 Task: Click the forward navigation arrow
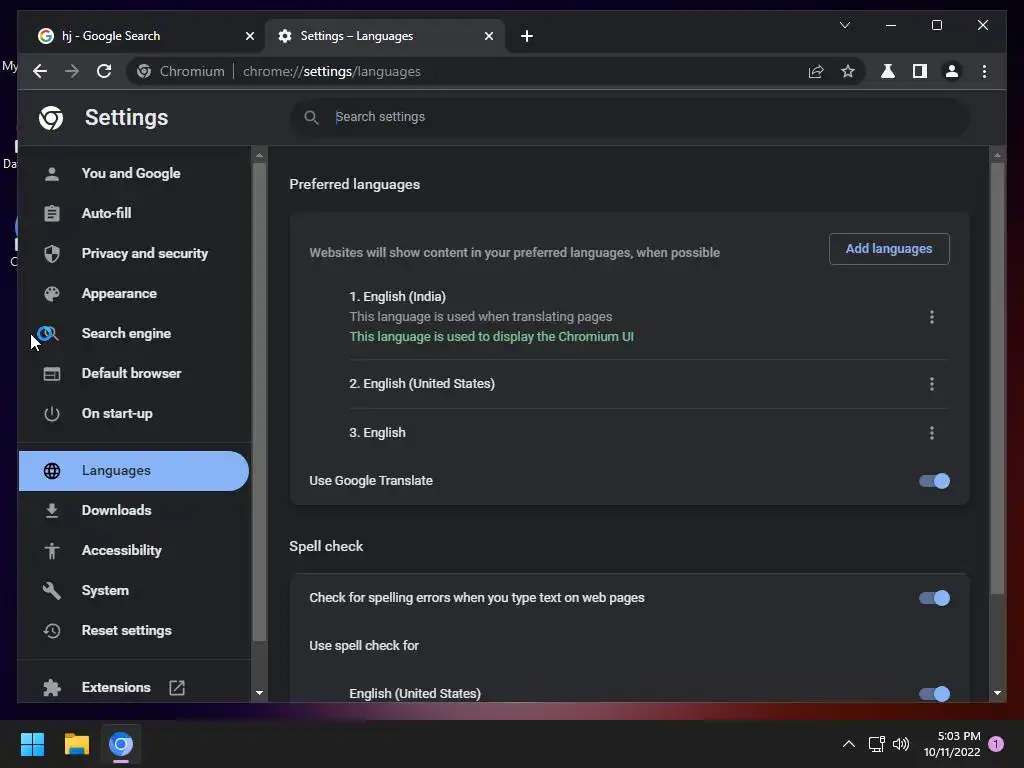(x=72, y=71)
